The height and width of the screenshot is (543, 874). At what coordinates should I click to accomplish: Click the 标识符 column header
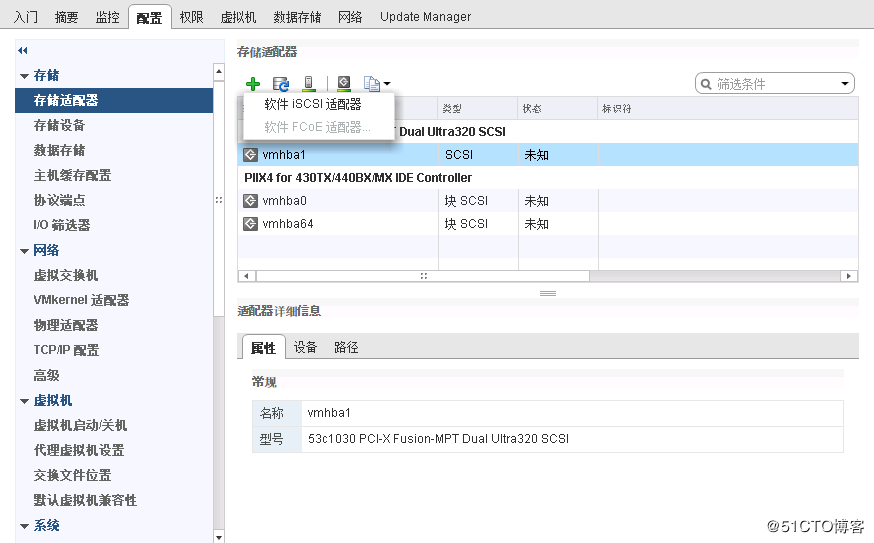click(x=727, y=109)
